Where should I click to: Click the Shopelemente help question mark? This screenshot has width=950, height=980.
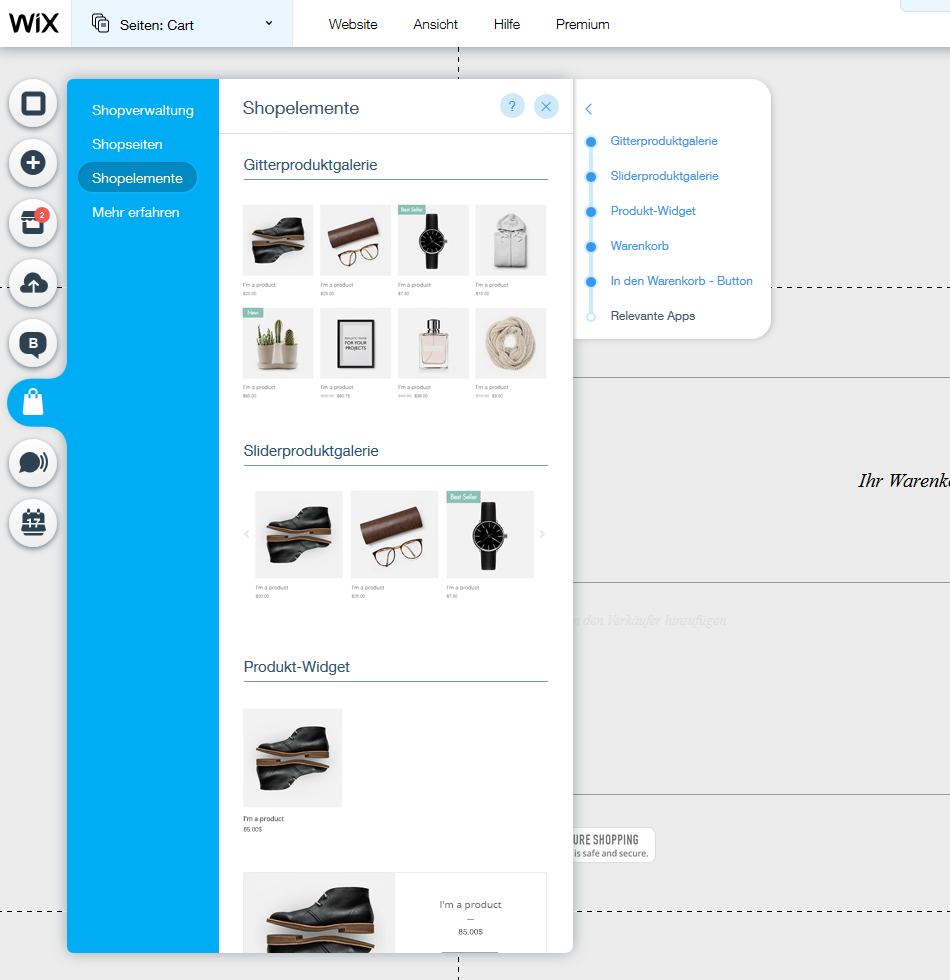click(512, 107)
